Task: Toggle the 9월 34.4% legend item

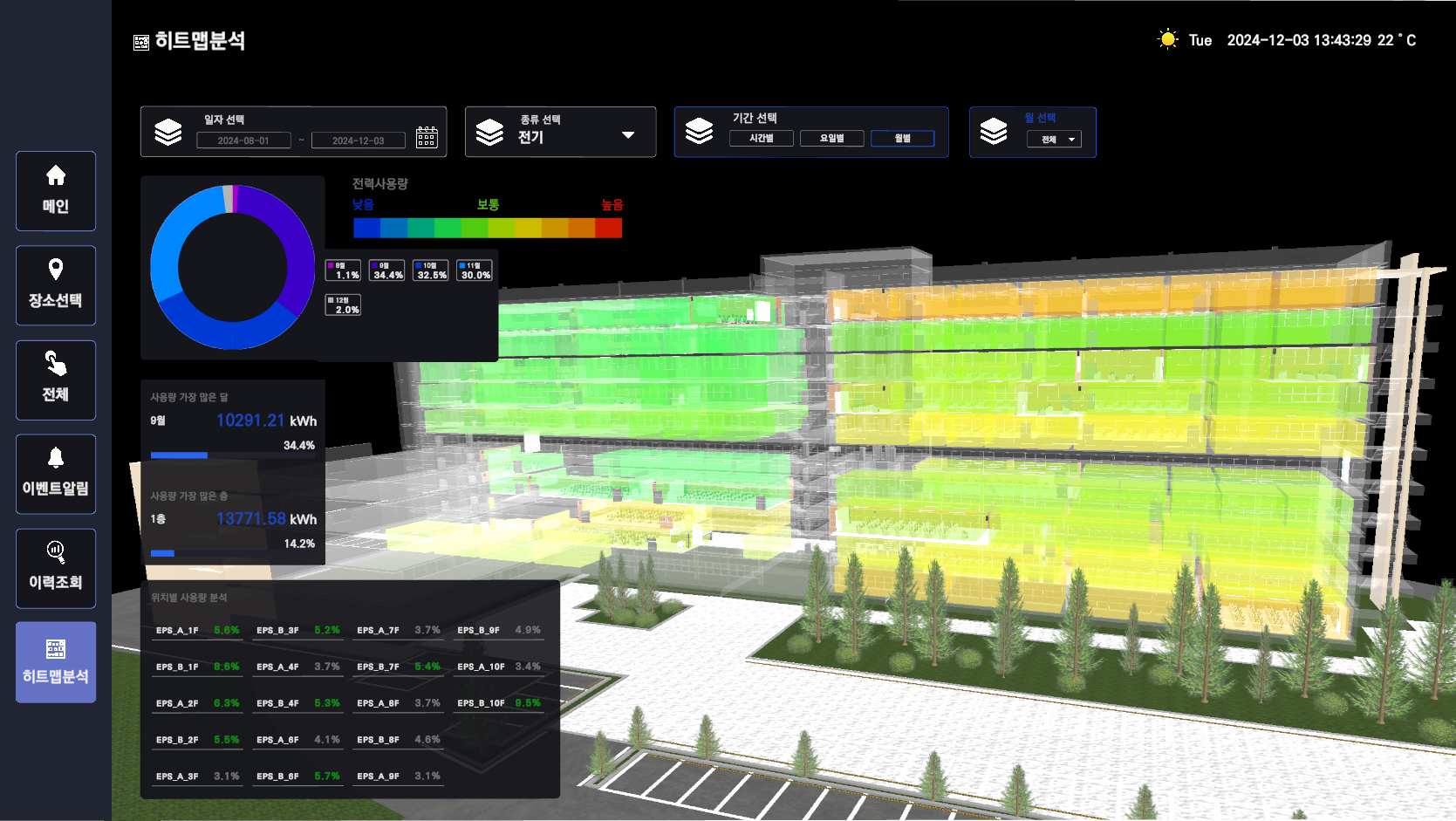Action: pos(386,270)
